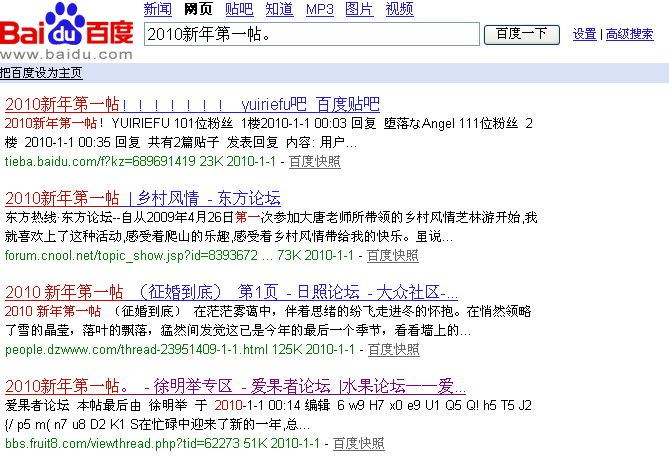The height and width of the screenshot is (457, 669).
Task: Switch to 贴吧 tab
Action: [239, 10]
